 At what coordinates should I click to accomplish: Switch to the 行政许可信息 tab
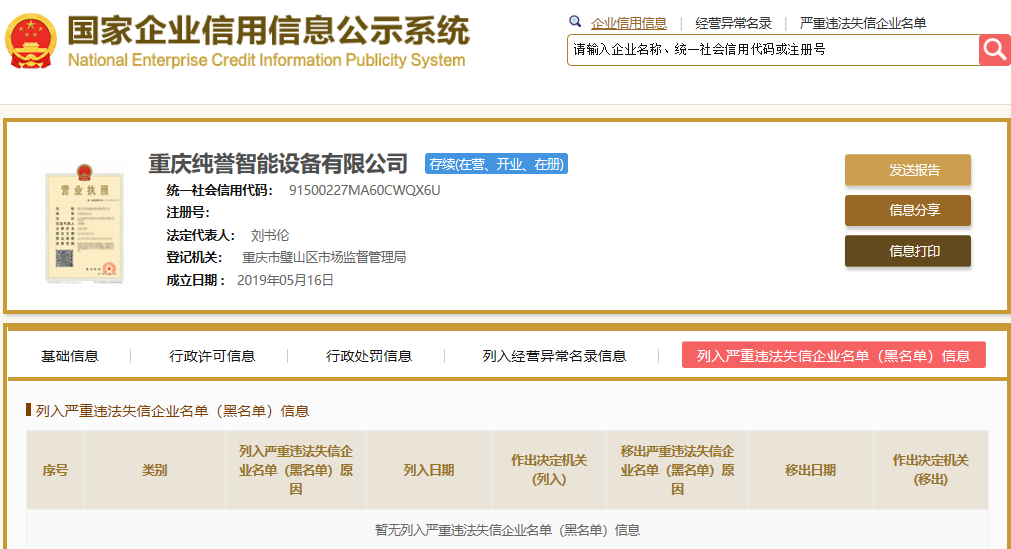pos(212,356)
